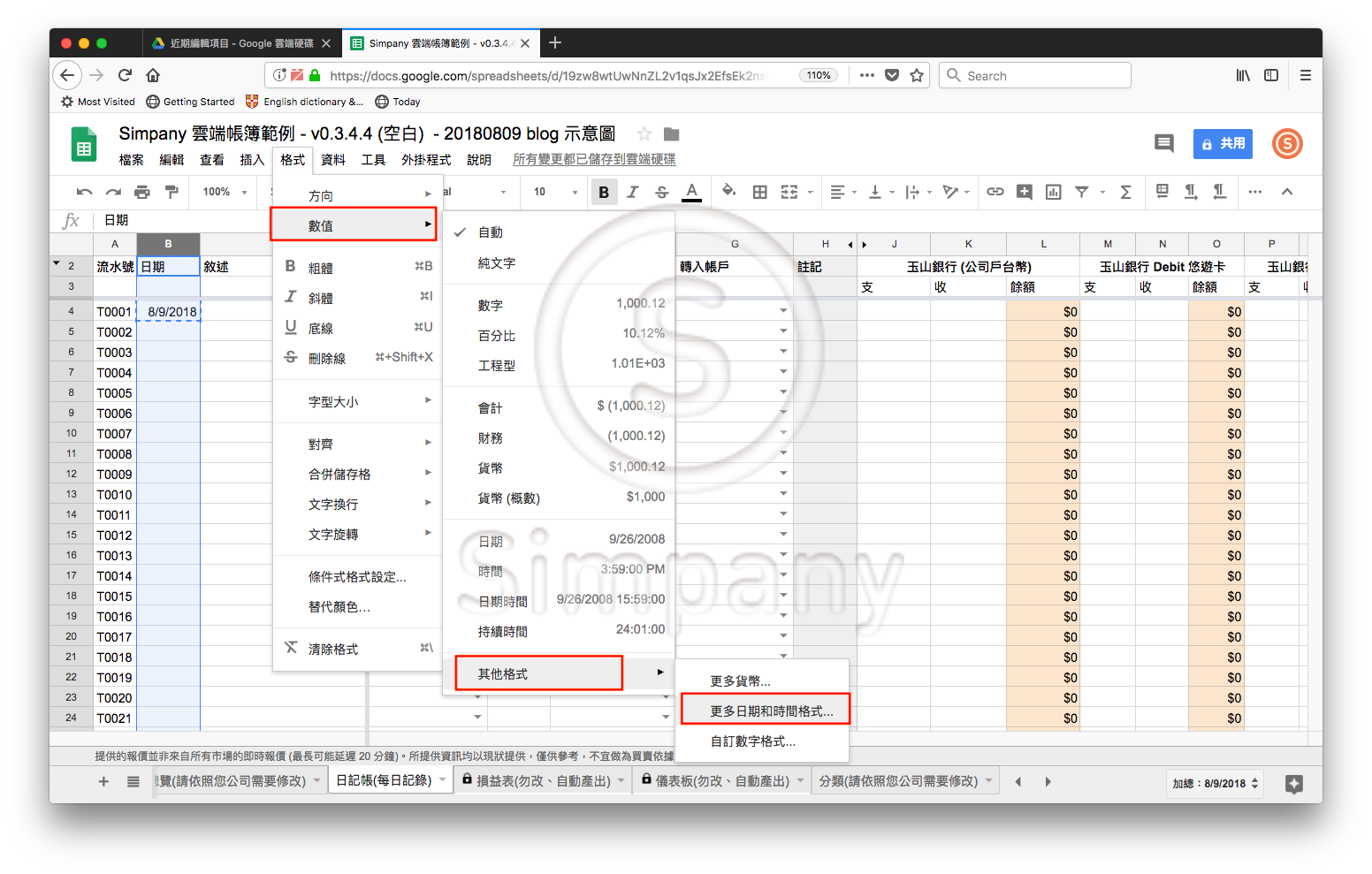
Task: Click the paint format roller icon
Action: [x=171, y=192]
